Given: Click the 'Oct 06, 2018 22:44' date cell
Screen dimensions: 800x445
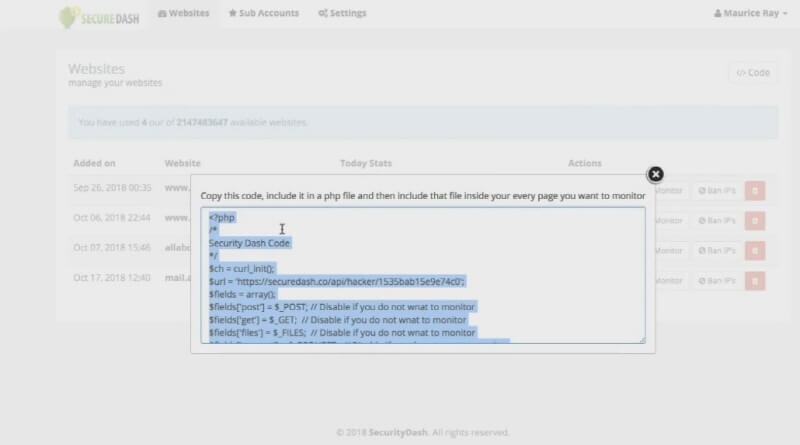Looking at the screenshot, I should click(x=112, y=218).
